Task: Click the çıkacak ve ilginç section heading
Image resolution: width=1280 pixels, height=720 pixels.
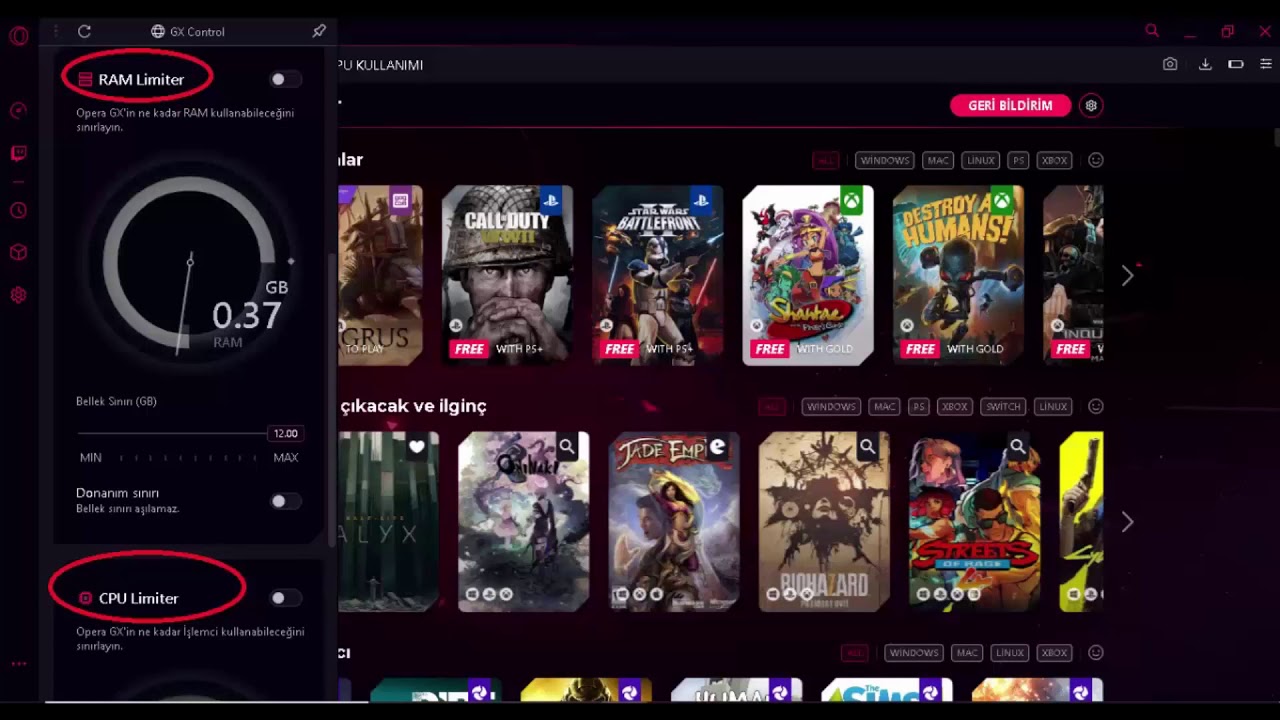Action: (x=413, y=406)
